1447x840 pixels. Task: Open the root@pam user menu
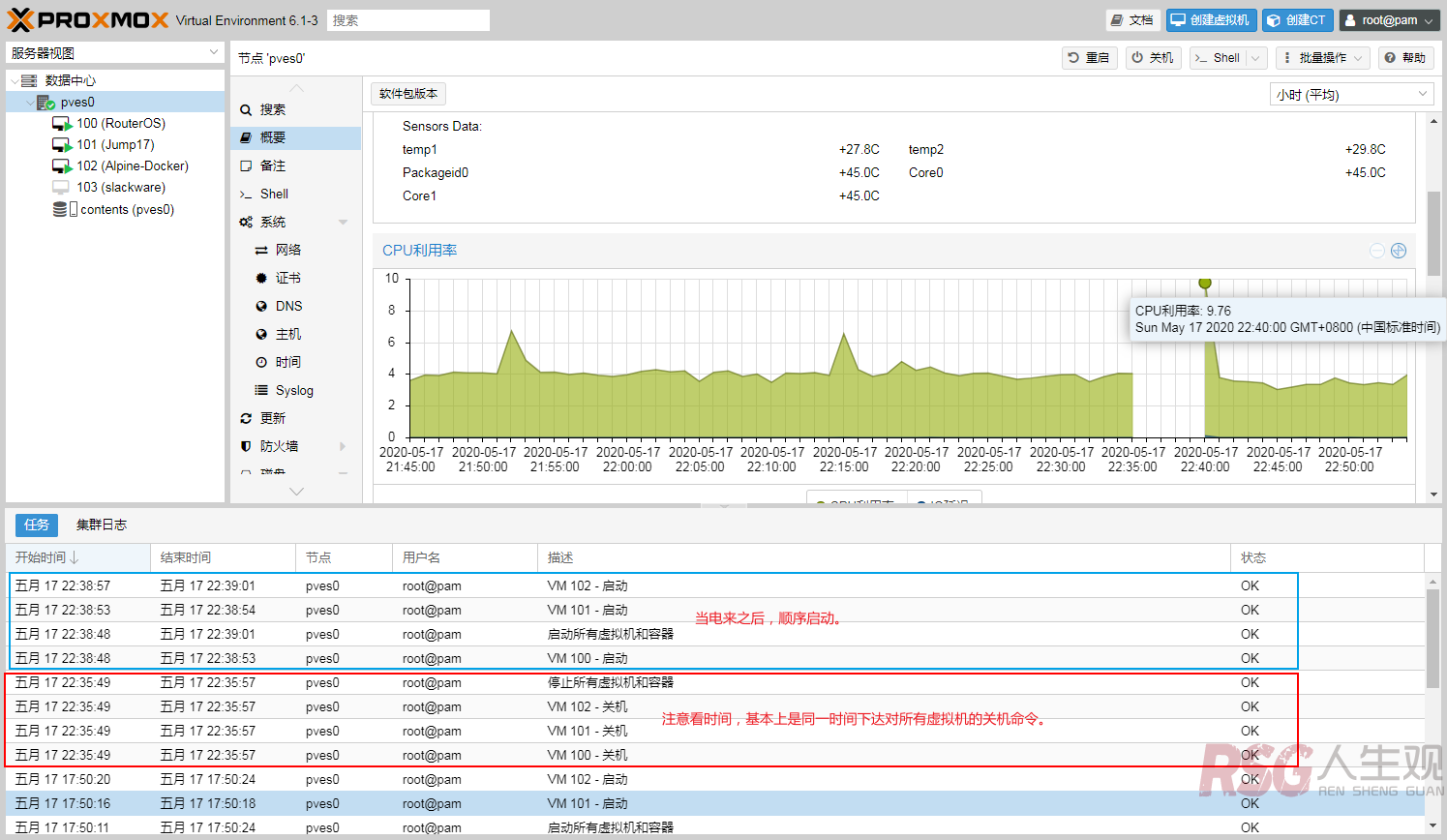(x=1390, y=19)
